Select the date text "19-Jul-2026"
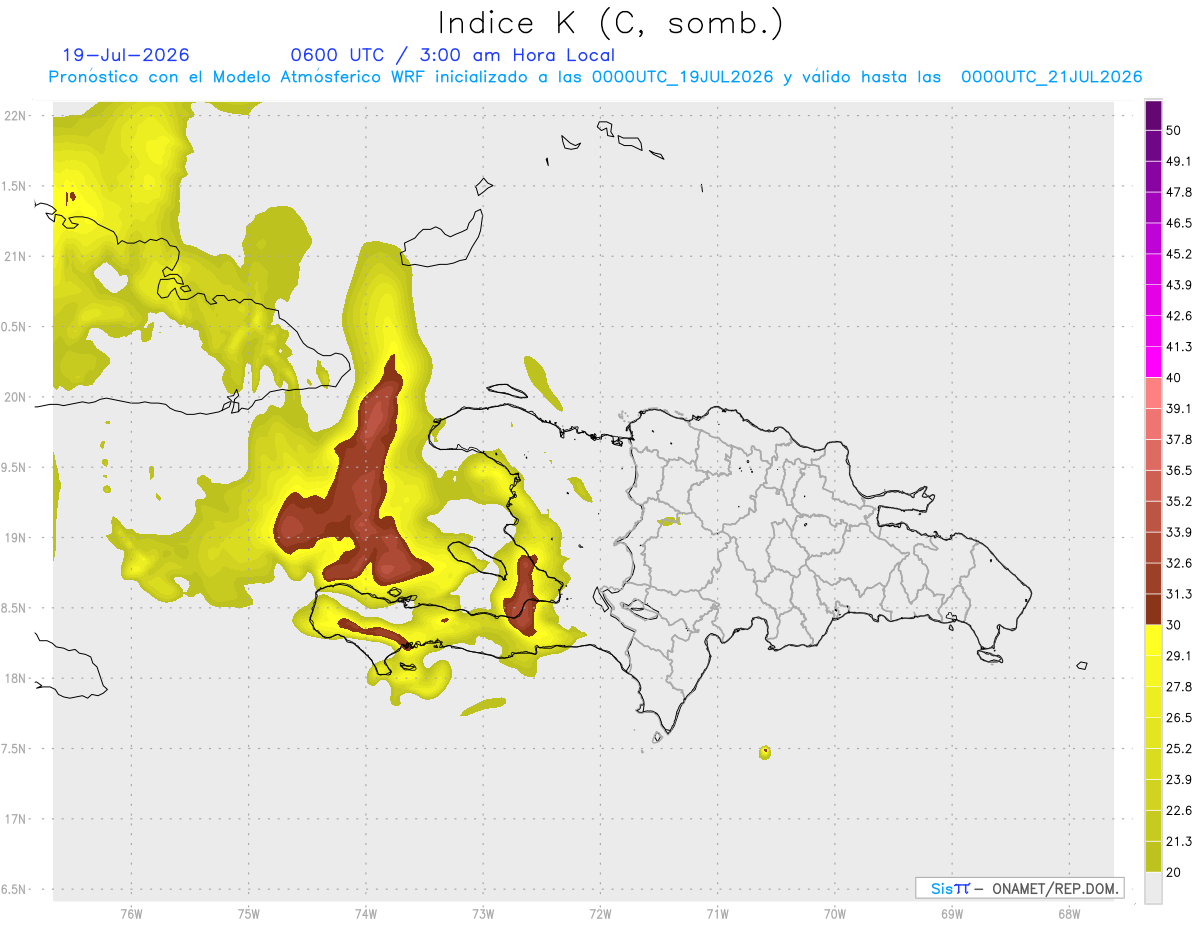Image resolution: width=1200 pixels, height=927 pixels. [x=126, y=55]
